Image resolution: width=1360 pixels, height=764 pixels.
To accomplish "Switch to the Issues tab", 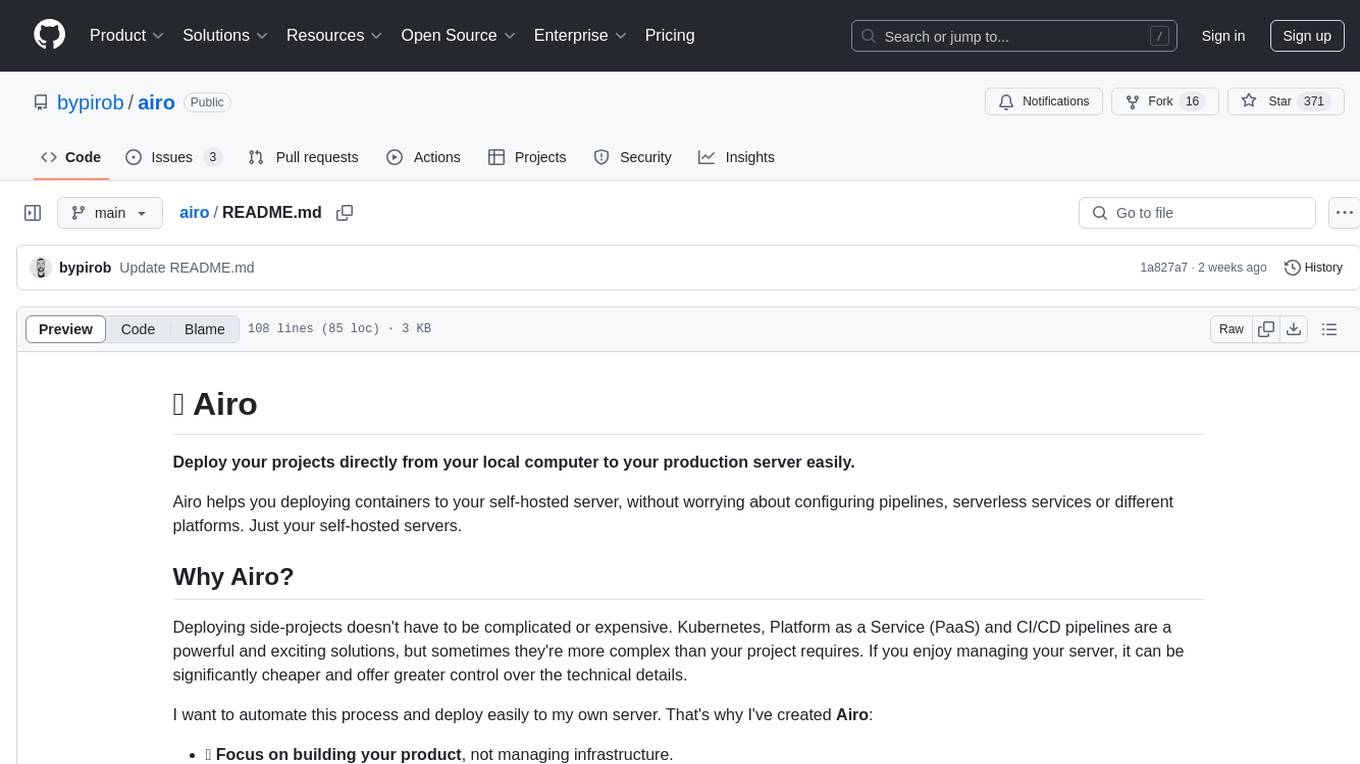I will coord(173,157).
